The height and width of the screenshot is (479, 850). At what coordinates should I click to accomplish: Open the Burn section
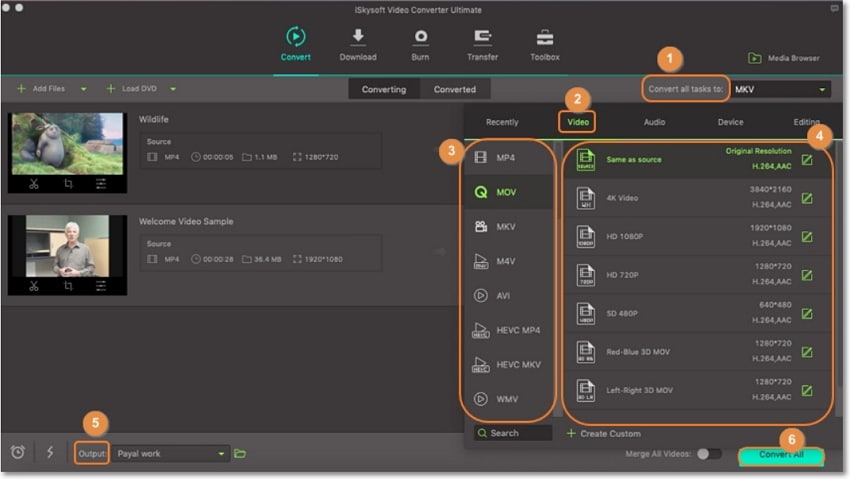coord(420,44)
